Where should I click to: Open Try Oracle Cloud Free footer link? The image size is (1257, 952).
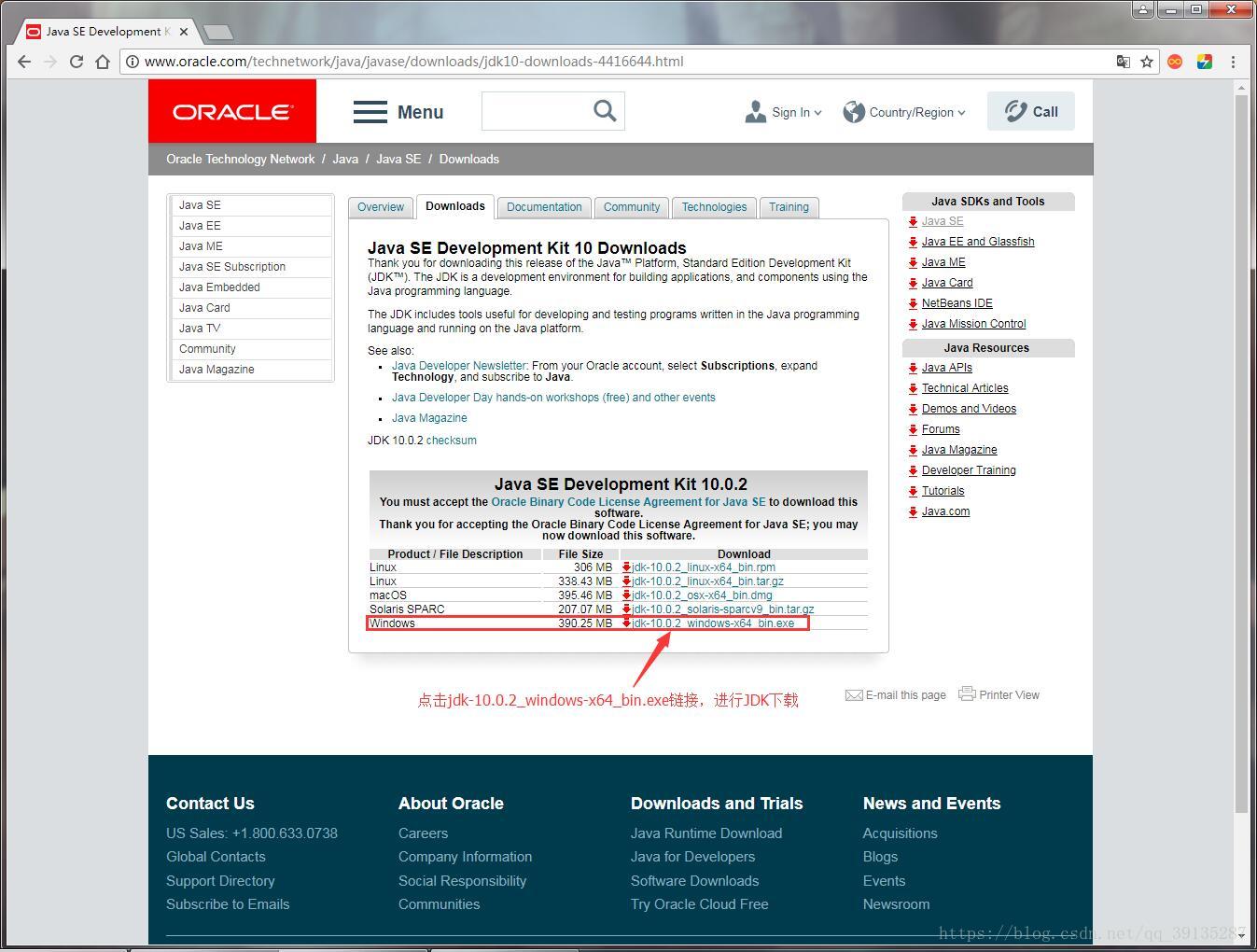pos(700,904)
